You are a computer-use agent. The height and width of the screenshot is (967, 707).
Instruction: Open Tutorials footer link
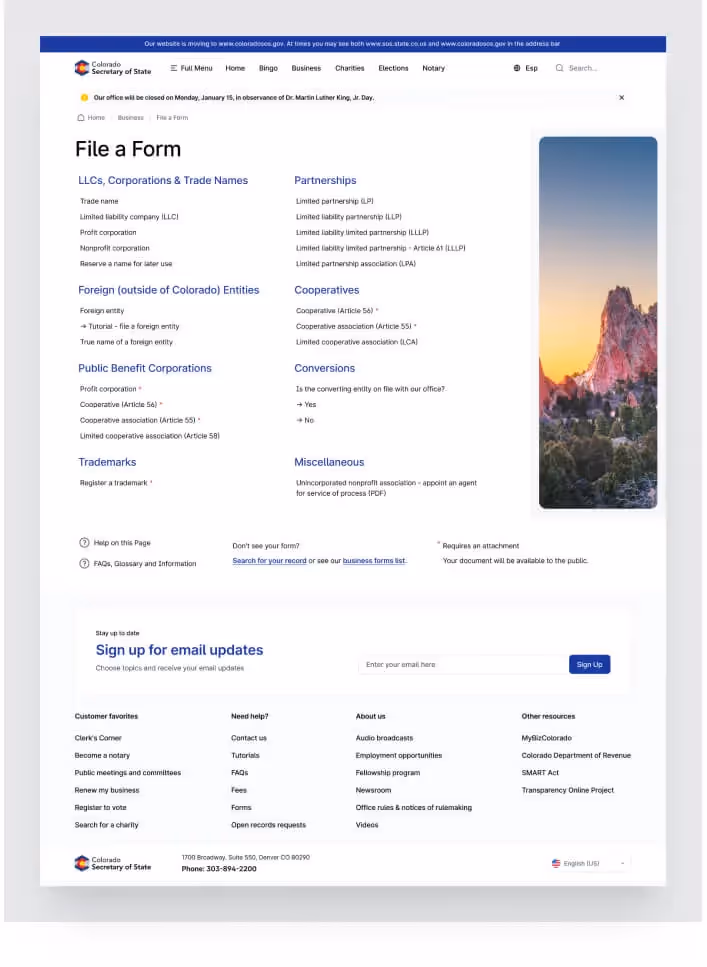point(245,755)
